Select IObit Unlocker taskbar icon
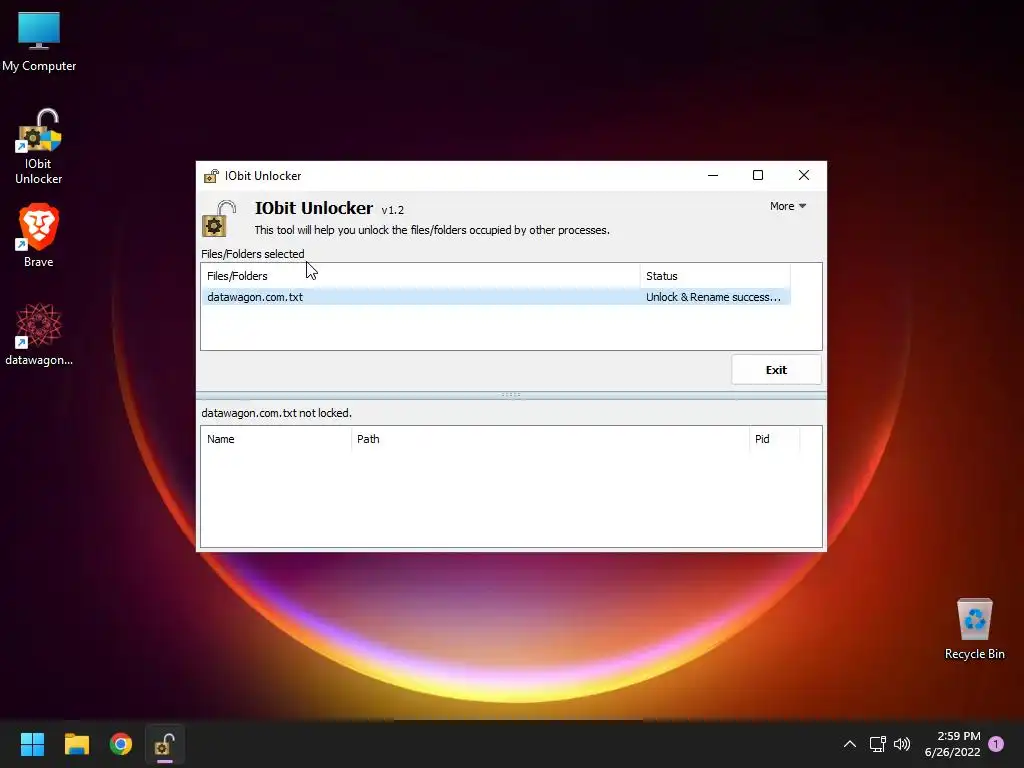 [165, 744]
